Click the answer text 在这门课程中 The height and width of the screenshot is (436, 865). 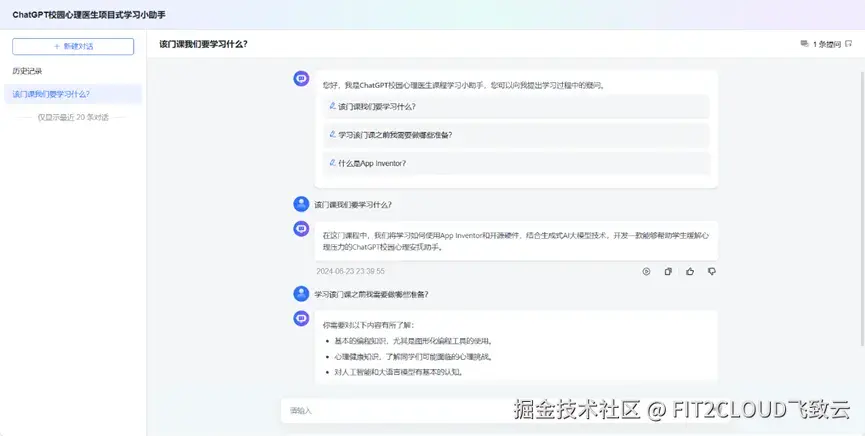pos(516,241)
